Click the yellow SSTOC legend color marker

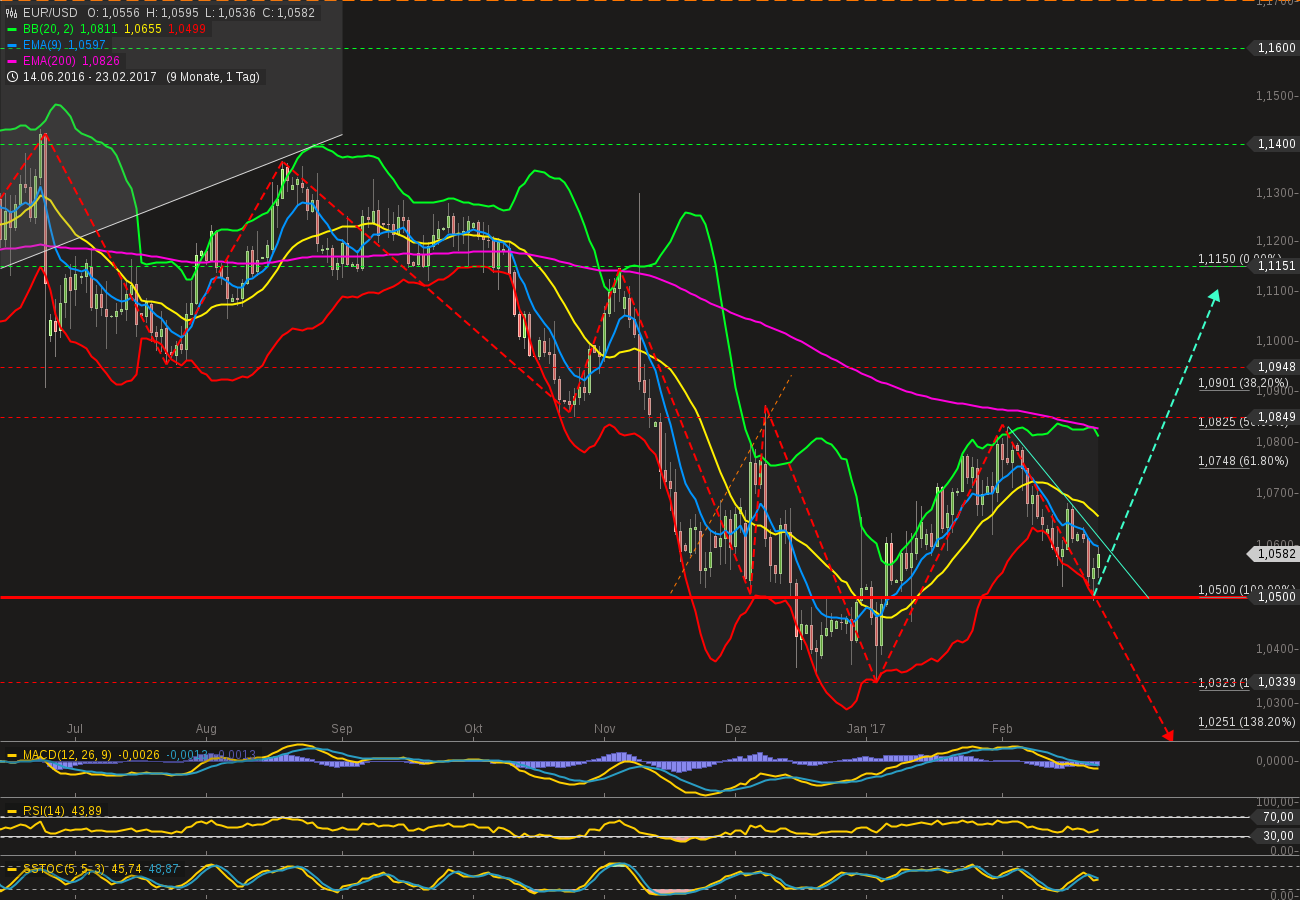(12, 870)
